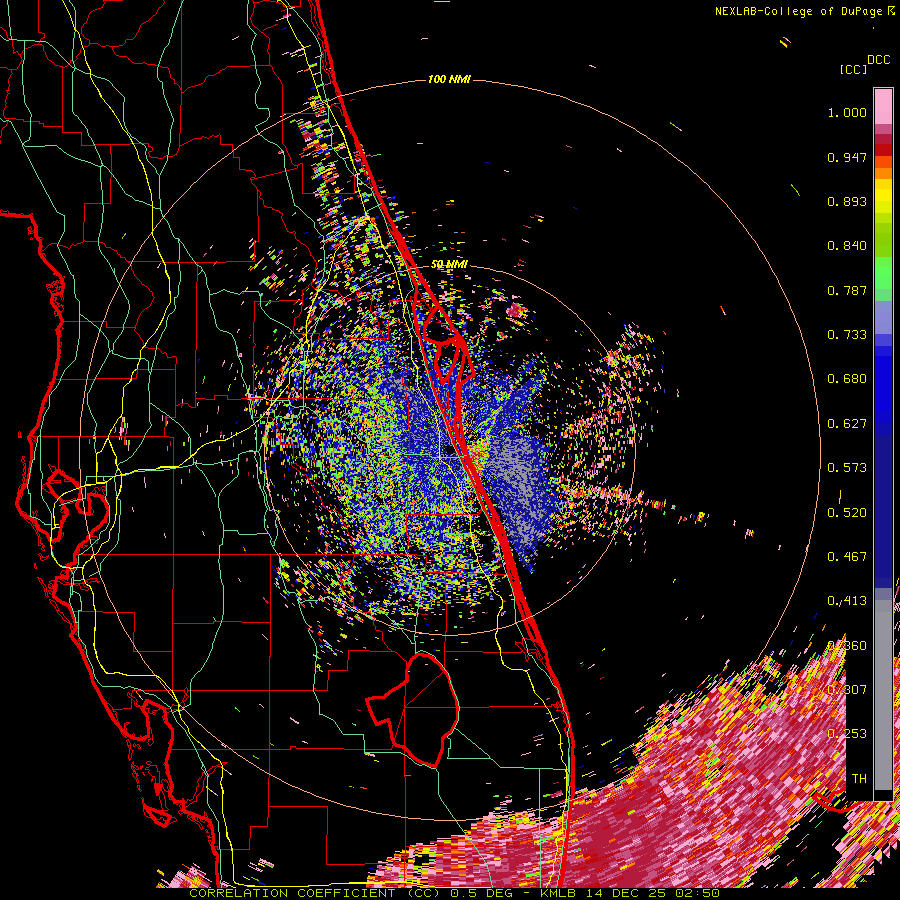Select the 0.893 color scale value

click(x=847, y=201)
